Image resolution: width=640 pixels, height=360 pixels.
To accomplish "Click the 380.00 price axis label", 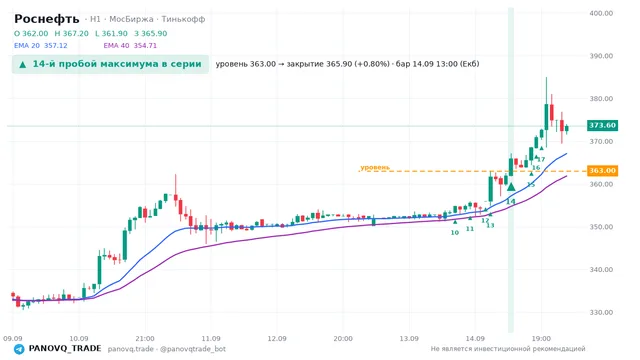I will point(601,98).
